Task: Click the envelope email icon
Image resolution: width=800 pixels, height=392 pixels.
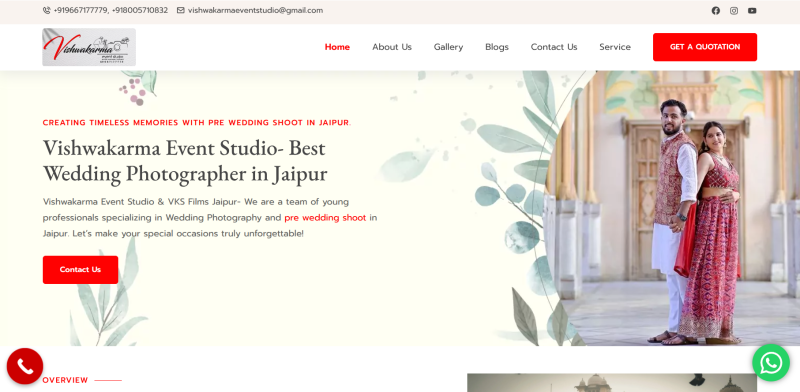Action: 181,10
